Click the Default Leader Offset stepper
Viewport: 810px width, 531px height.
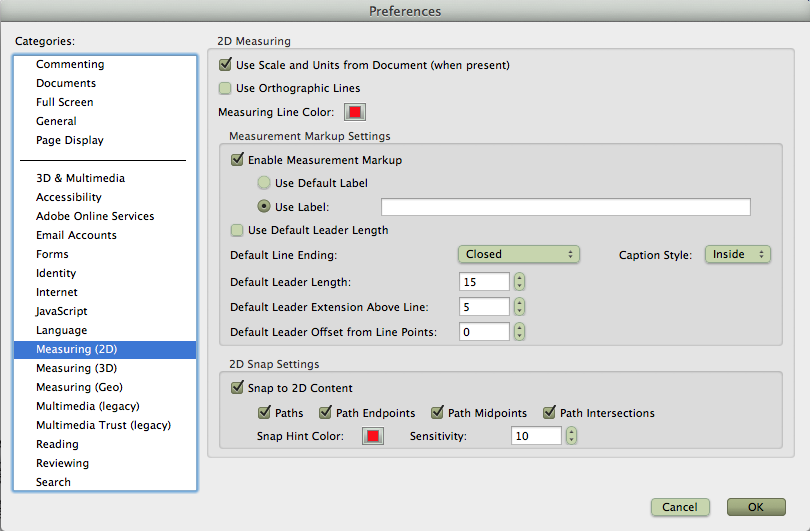(519, 332)
